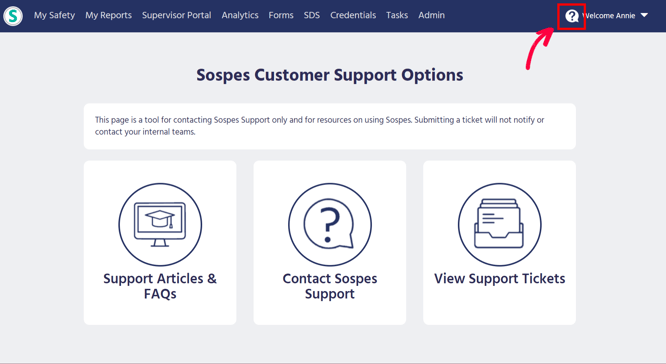Go to the Tasks page
666x364 pixels.
click(x=397, y=15)
